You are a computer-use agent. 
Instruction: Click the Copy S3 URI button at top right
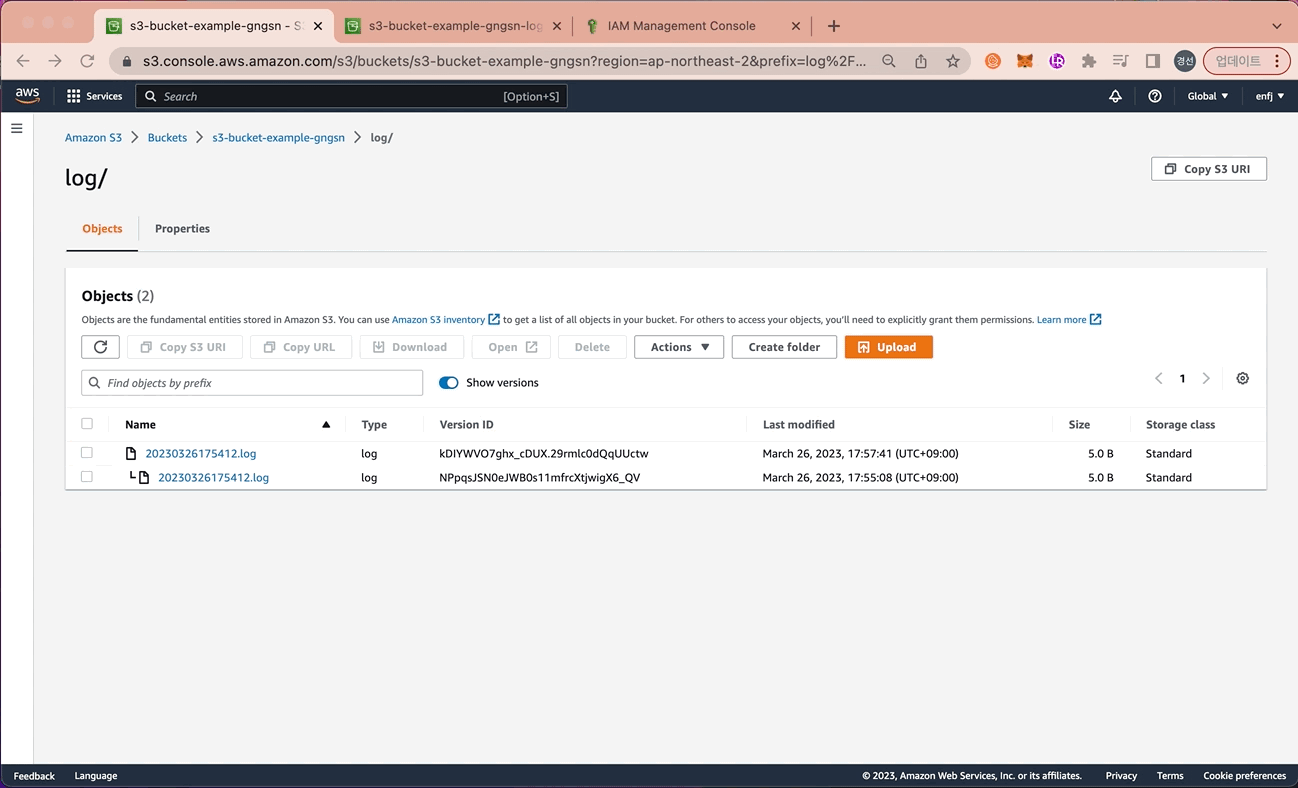1209,169
